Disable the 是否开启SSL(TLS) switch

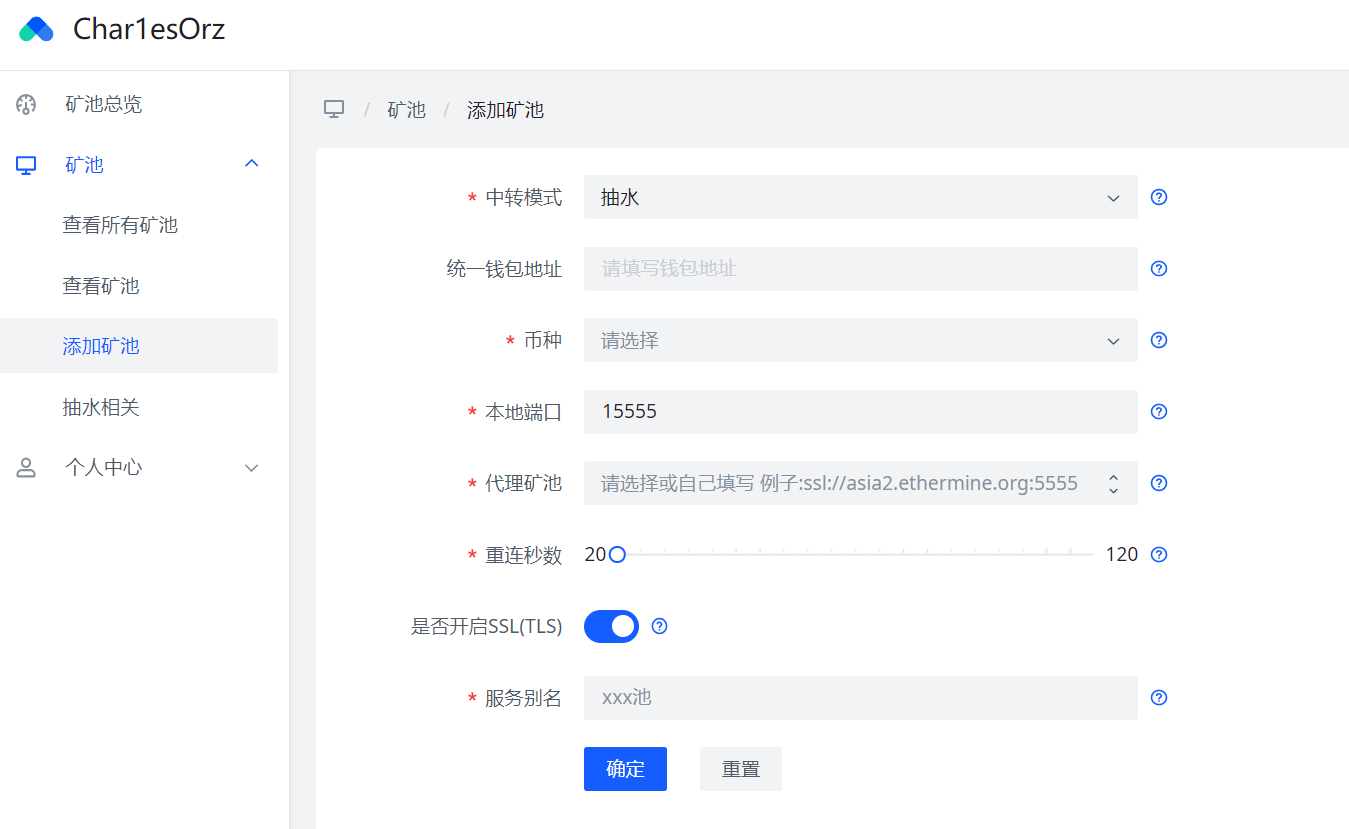[x=611, y=626]
